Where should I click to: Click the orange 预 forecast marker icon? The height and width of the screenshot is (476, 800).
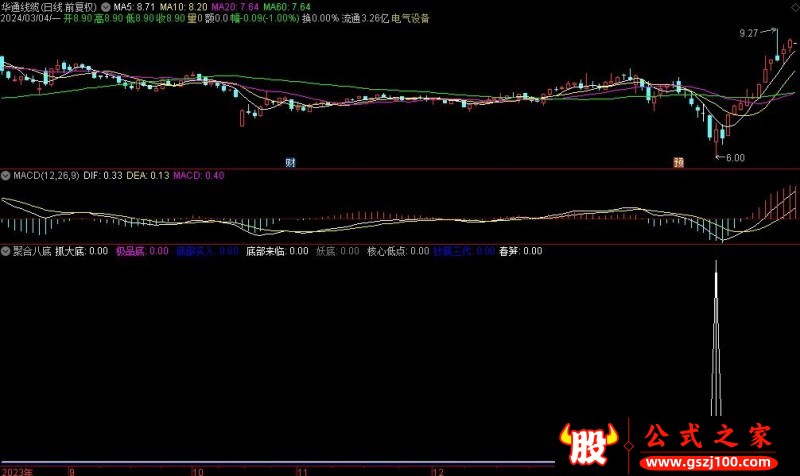[x=678, y=160]
